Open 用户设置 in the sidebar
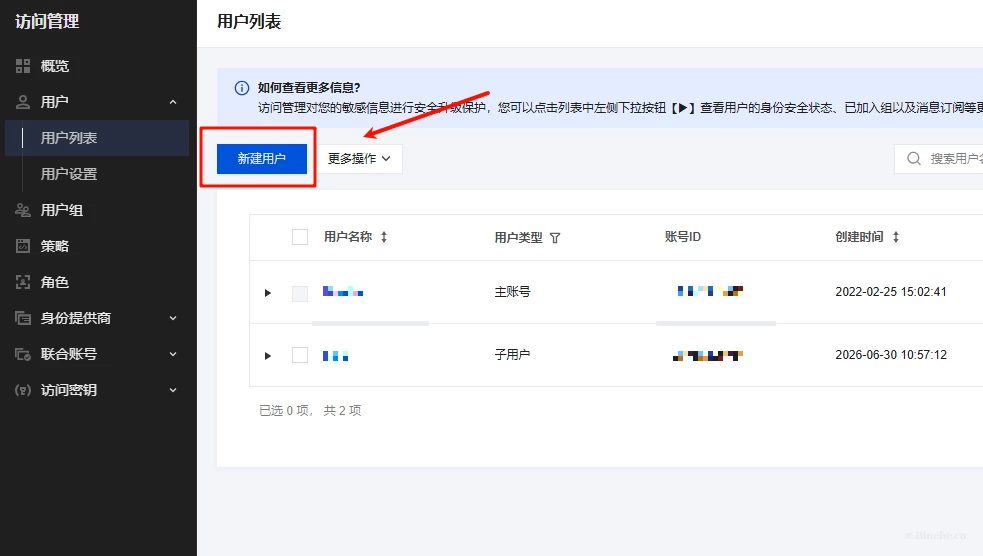The height and width of the screenshot is (556, 983). 69,174
